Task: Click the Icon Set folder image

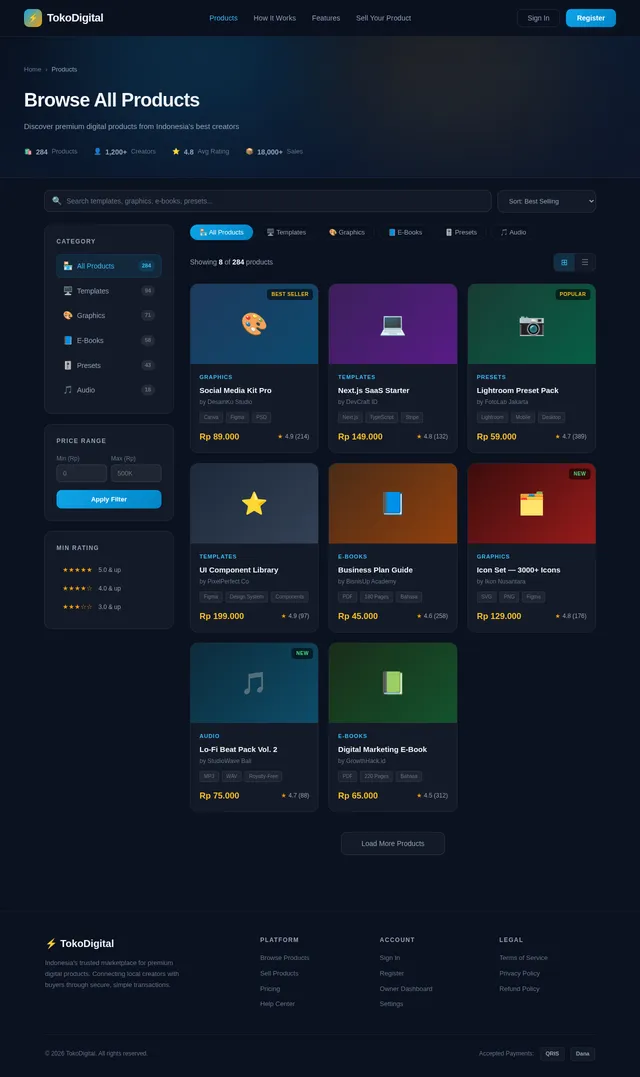Action: tap(531, 503)
